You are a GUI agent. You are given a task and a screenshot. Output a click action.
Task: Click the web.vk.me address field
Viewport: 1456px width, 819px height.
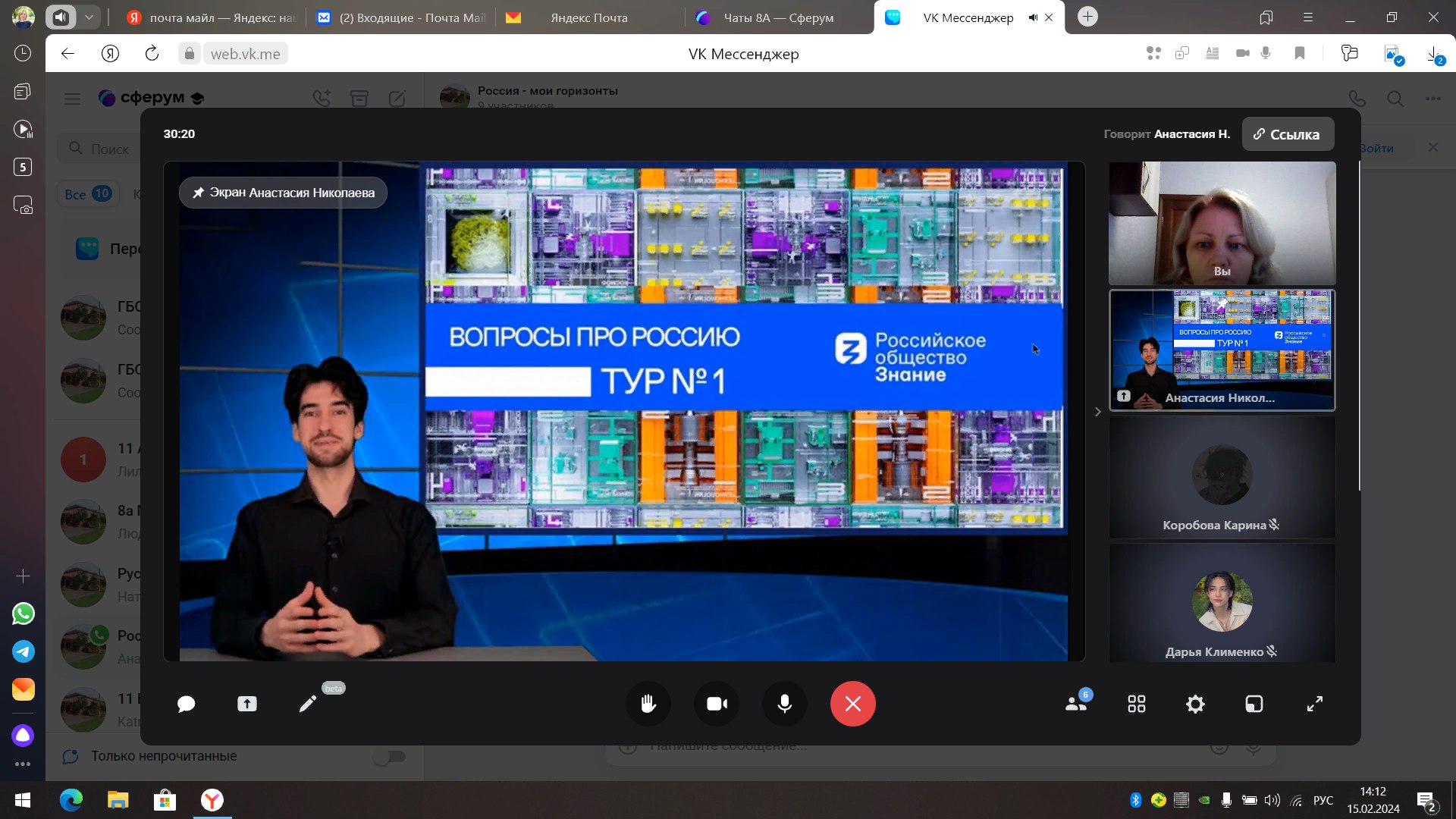coord(245,54)
